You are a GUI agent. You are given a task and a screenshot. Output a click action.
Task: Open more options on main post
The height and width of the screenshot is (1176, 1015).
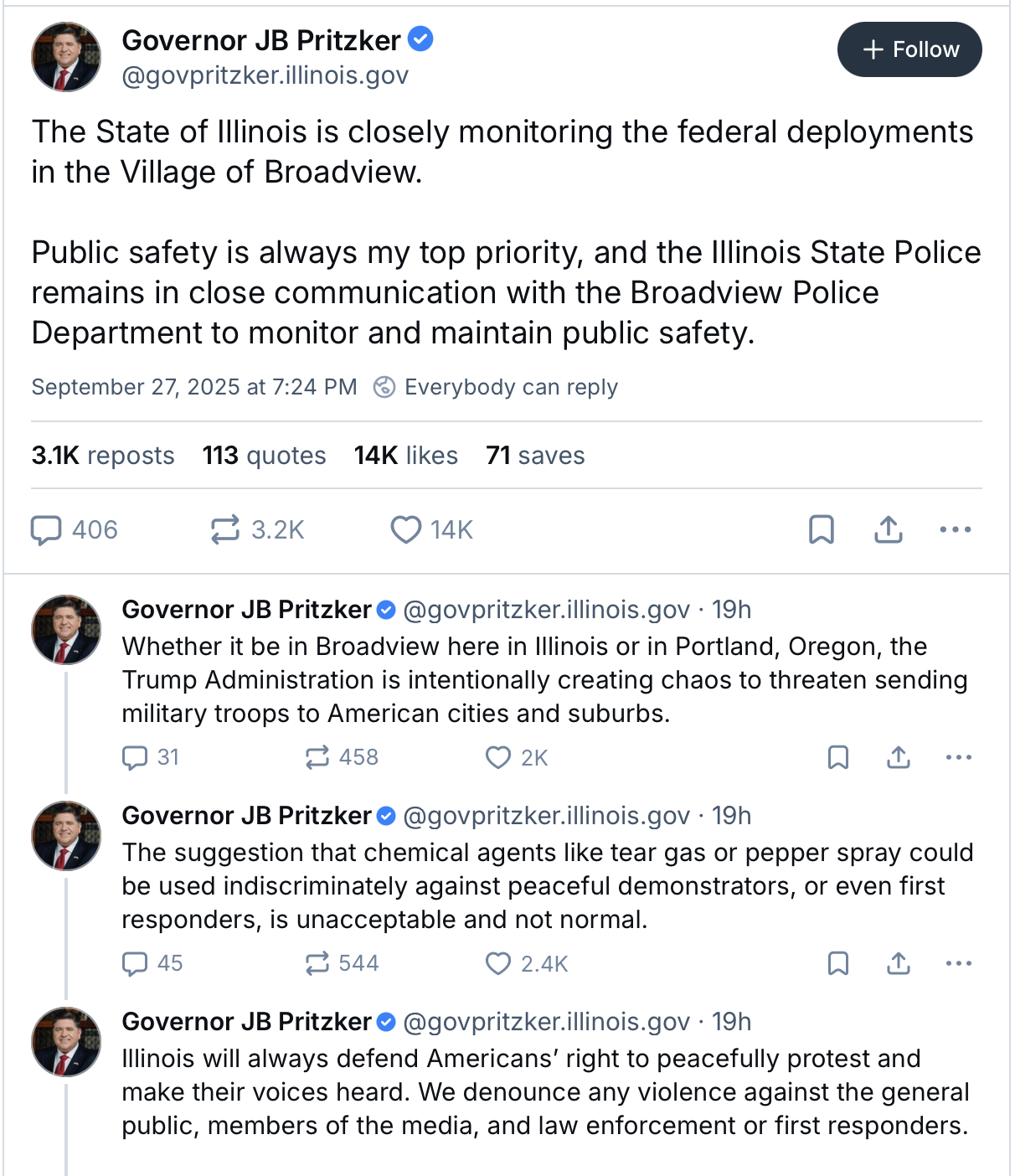tap(955, 530)
